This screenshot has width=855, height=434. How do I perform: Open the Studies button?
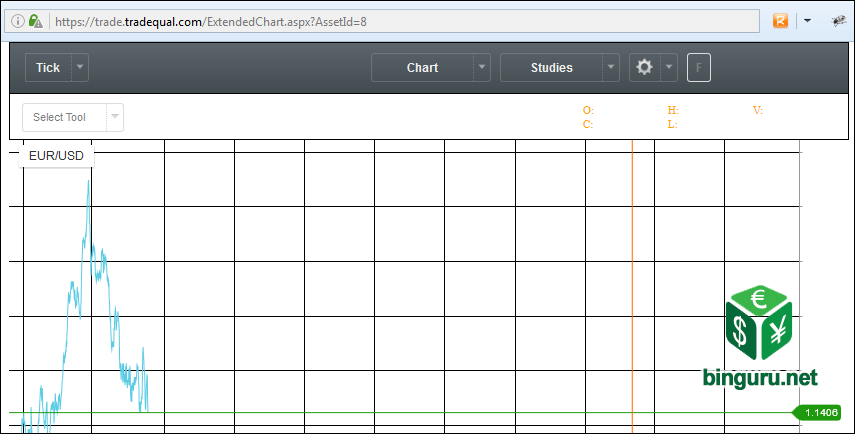coord(551,68)
